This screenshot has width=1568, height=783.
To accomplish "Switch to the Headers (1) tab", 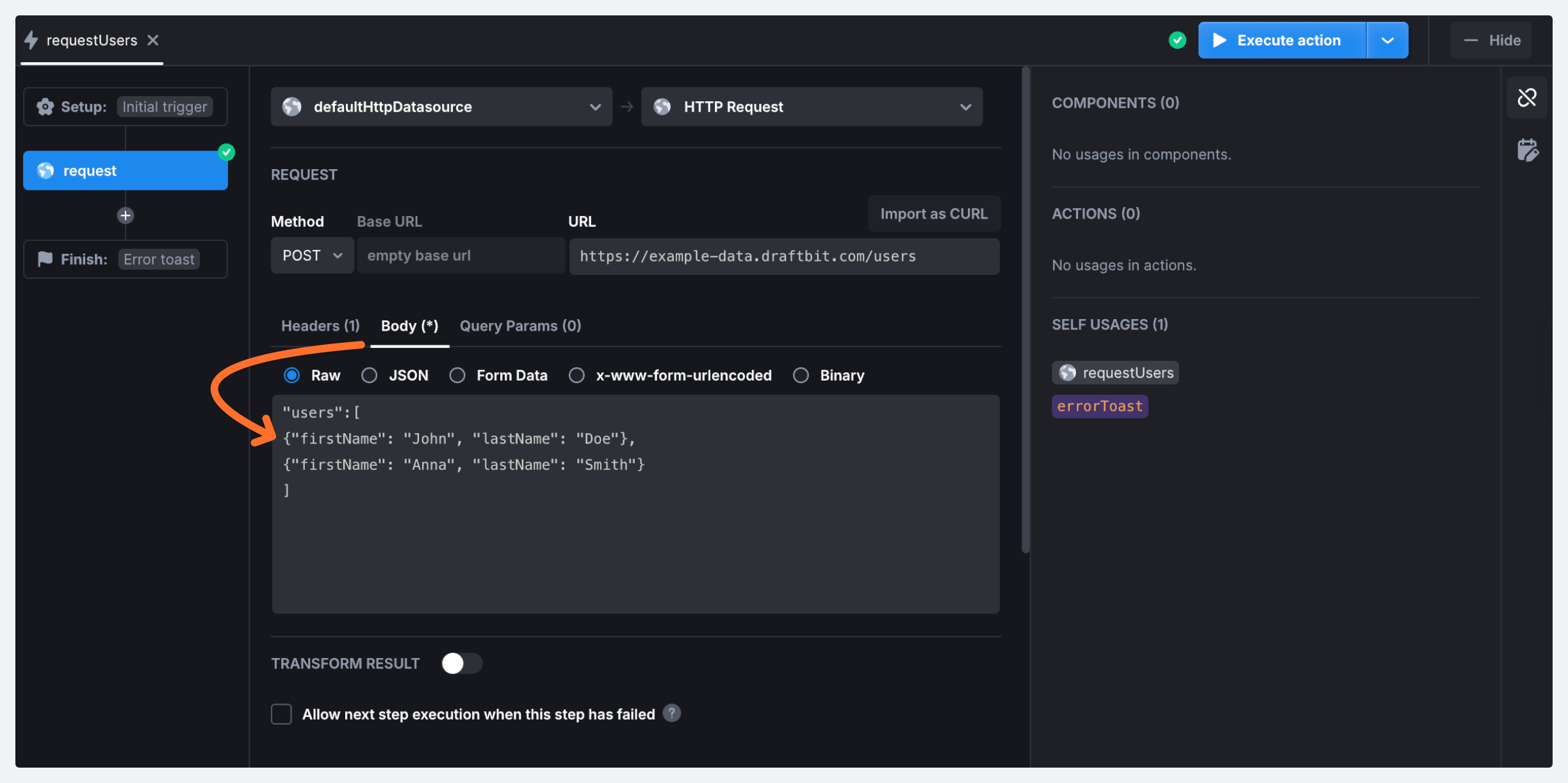I will point(320,326).
